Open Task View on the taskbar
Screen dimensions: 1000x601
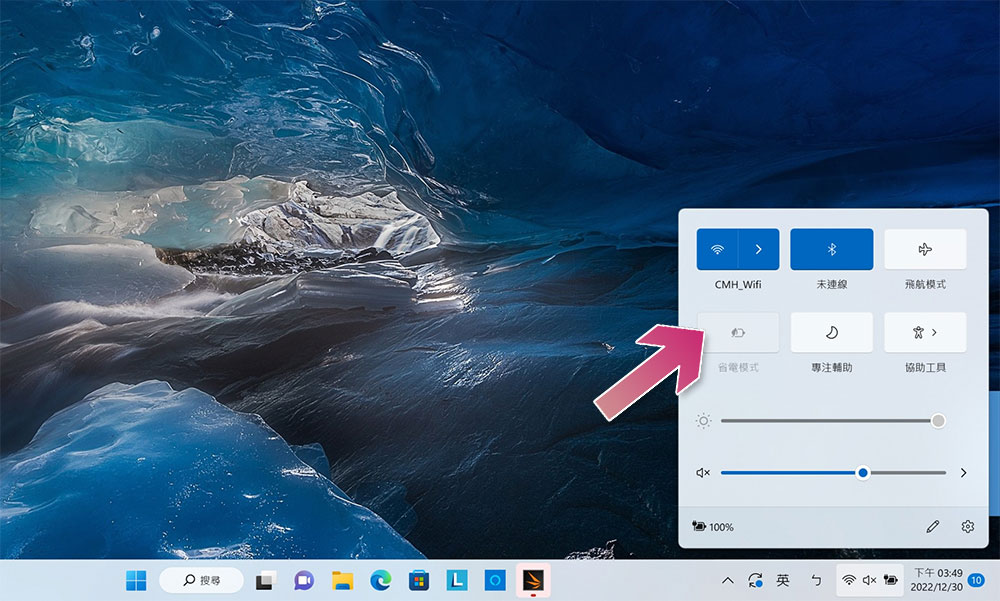click(x=266, y=581)
